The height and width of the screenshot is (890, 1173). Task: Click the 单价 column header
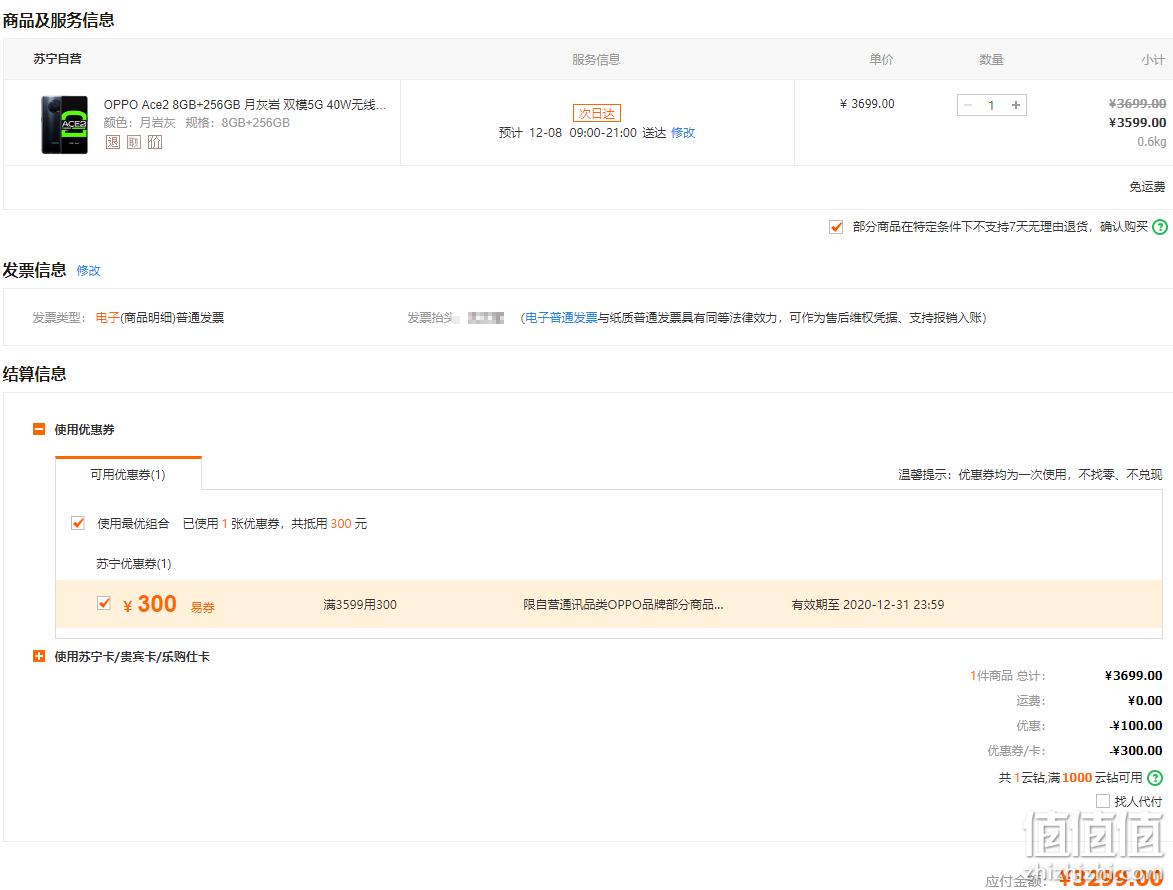pos(881,60)
